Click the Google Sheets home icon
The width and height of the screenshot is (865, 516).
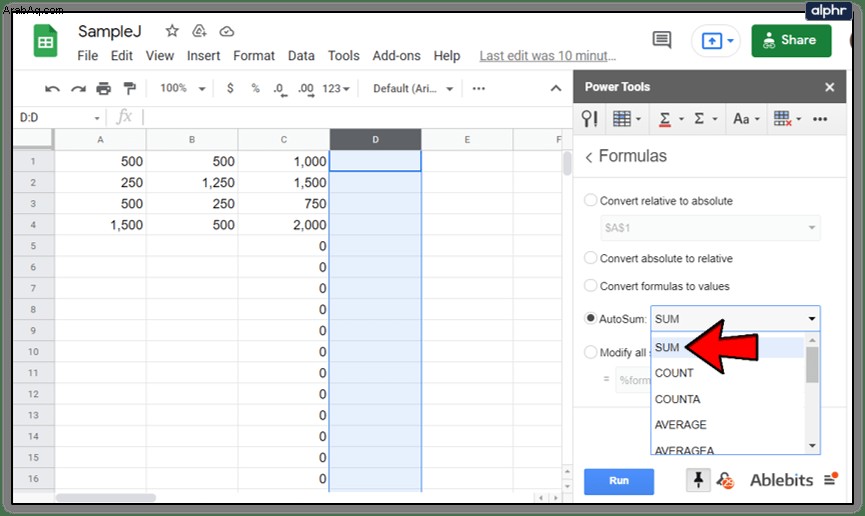(45, 41)
